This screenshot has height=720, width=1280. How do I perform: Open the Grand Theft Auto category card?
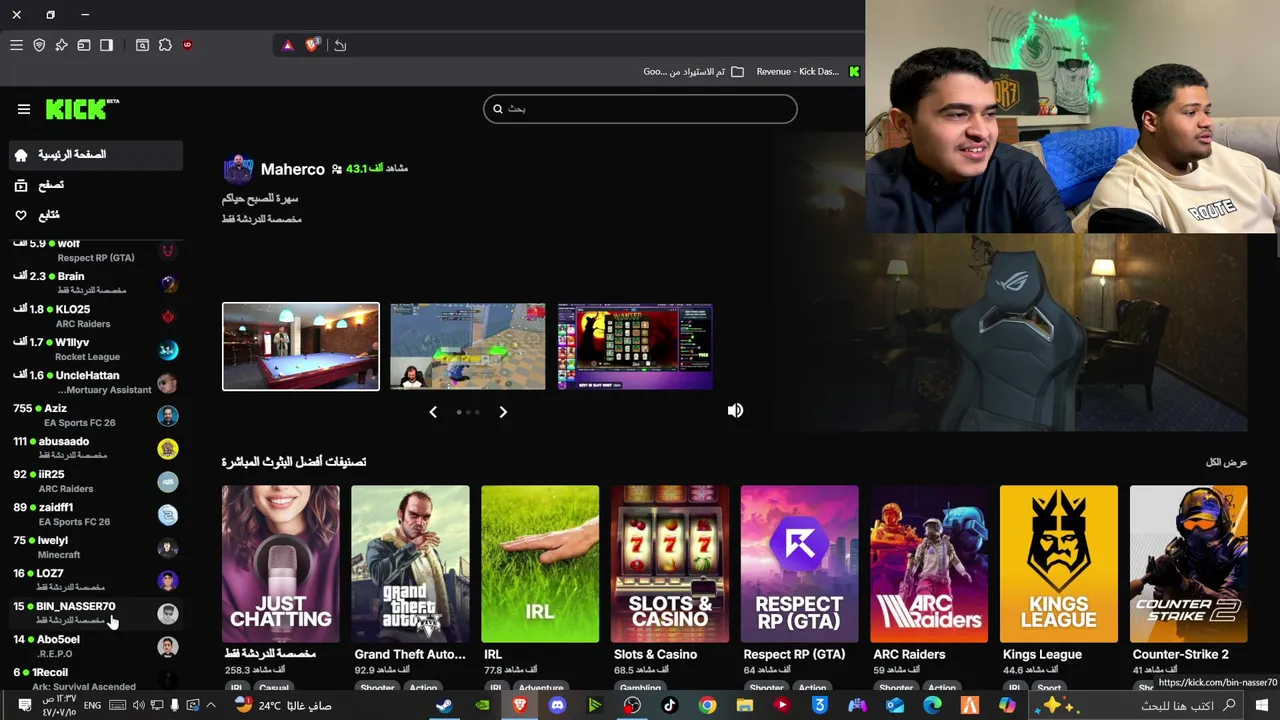tap(410, 564)
